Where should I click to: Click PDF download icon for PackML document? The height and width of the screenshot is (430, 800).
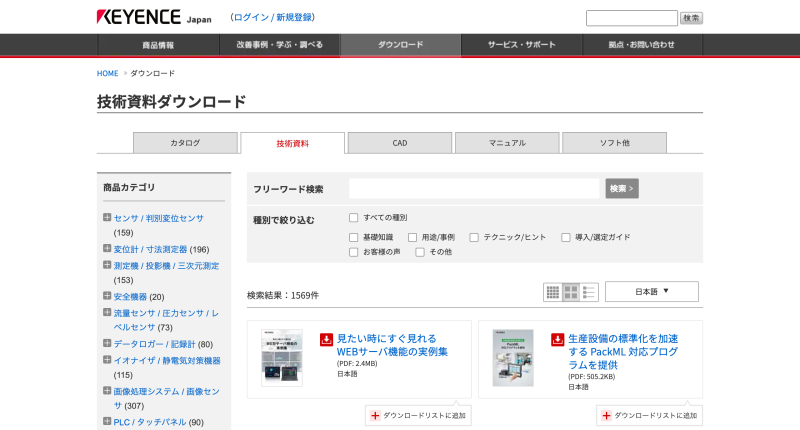click(558, 339)
